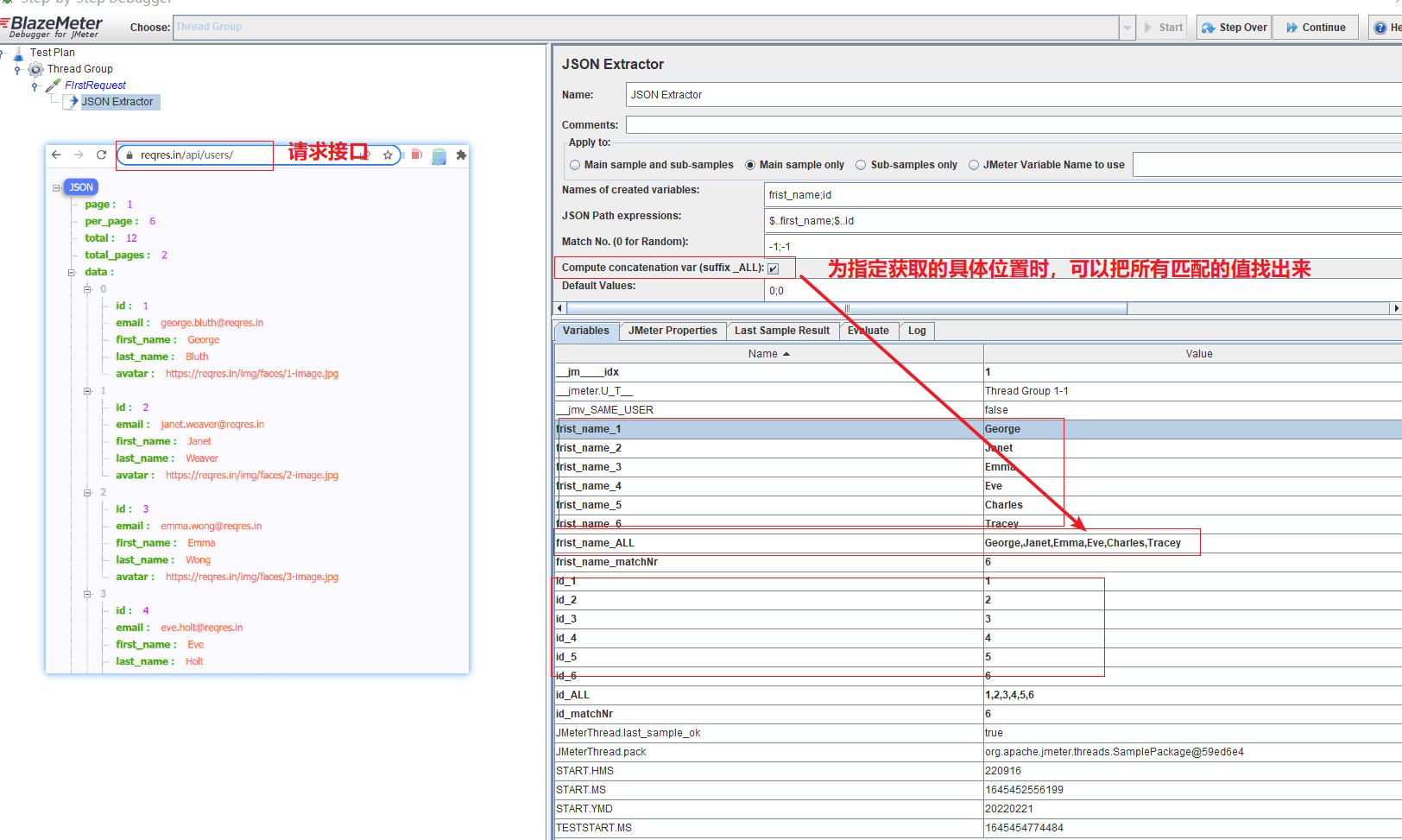
Task: Select JMeter Variable Name to use option
Action: (x=974, y=165)
